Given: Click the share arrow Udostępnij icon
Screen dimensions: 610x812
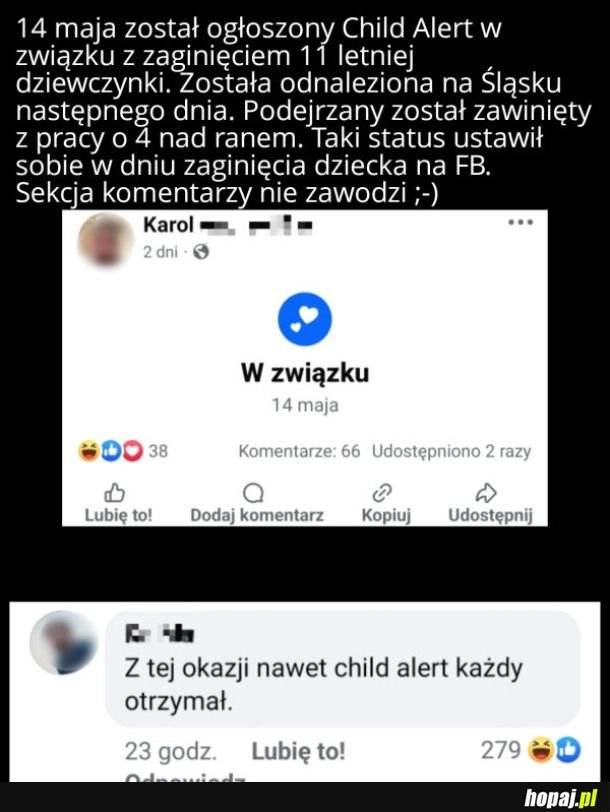Looking at the screenshot, I should 486,492.
